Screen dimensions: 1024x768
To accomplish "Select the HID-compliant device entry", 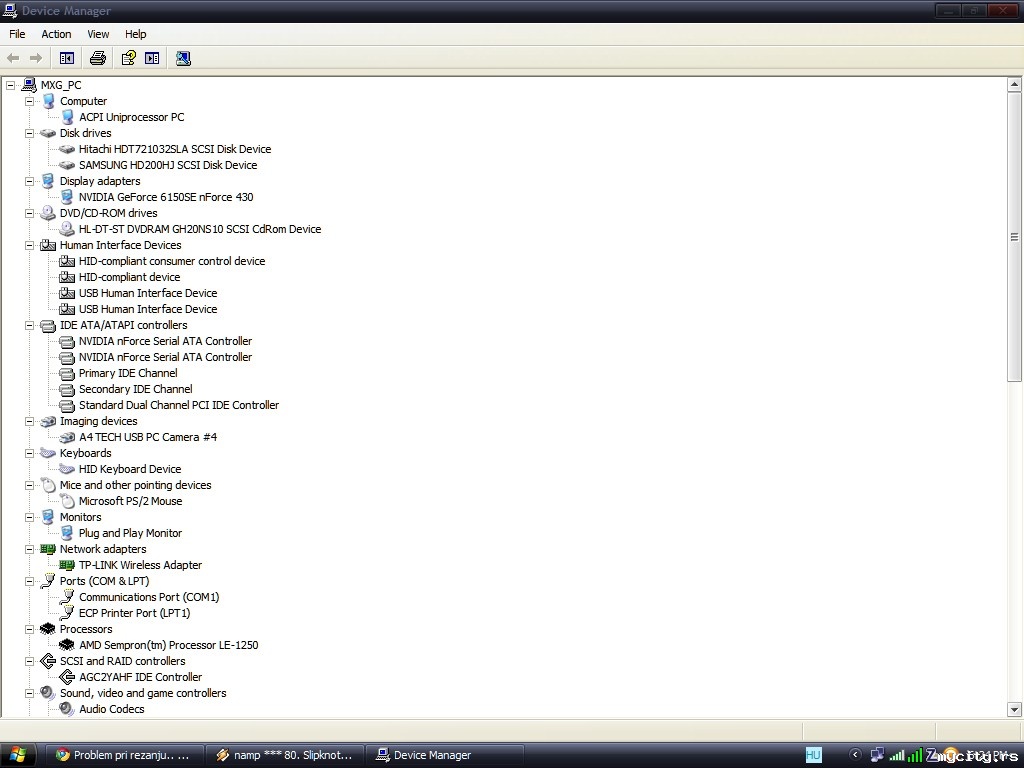I will click(x=129, y=277).
